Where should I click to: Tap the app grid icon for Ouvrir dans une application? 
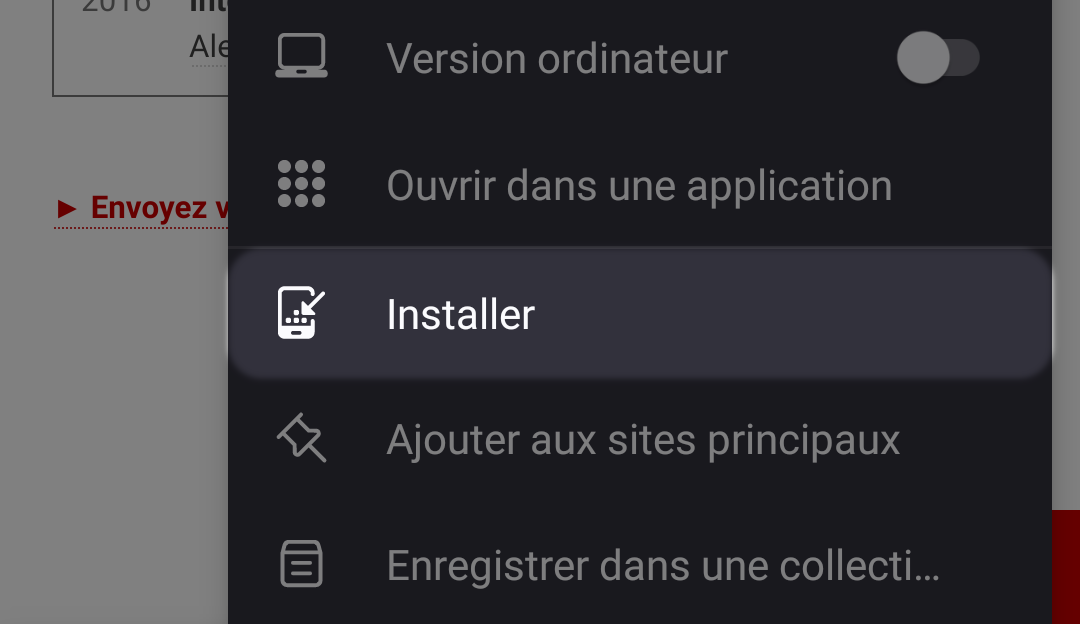coord(300,184)
